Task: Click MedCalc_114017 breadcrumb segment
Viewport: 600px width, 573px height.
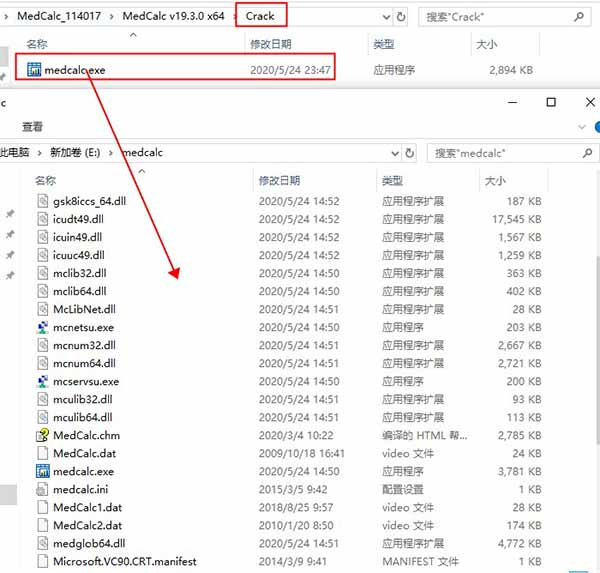Action: point(59,16)
